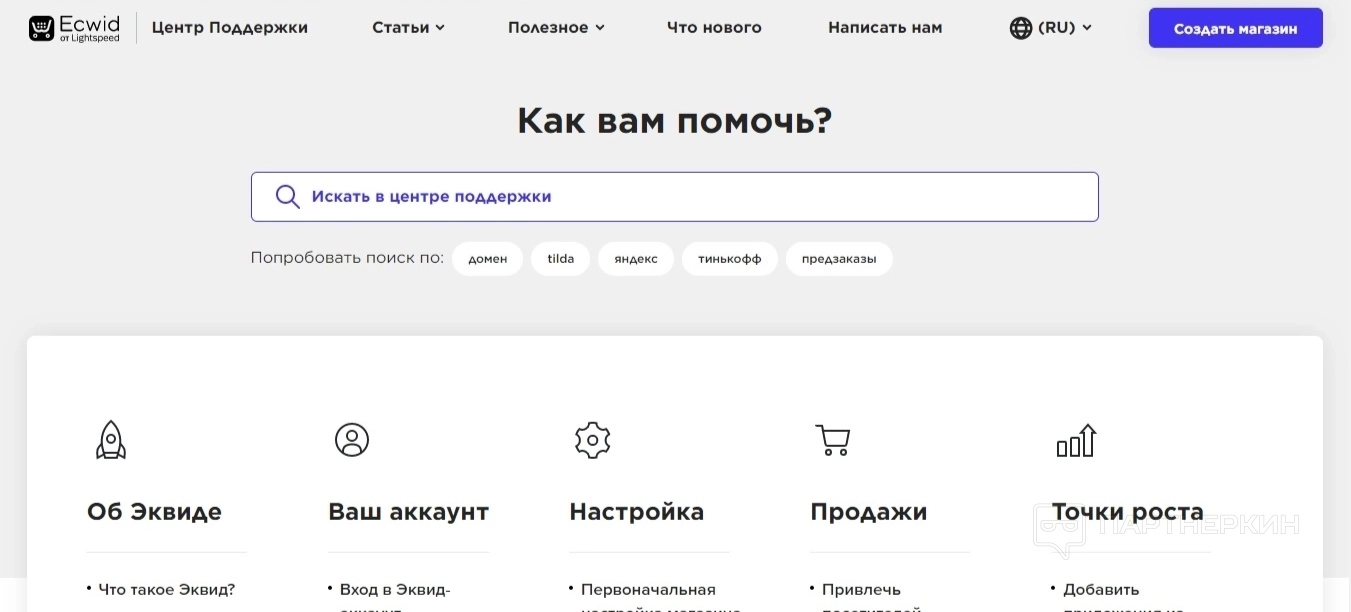Focus the Искать в центре поддержки field
The width and height of the screenshot is (1351, 612).
click(675, 197)
